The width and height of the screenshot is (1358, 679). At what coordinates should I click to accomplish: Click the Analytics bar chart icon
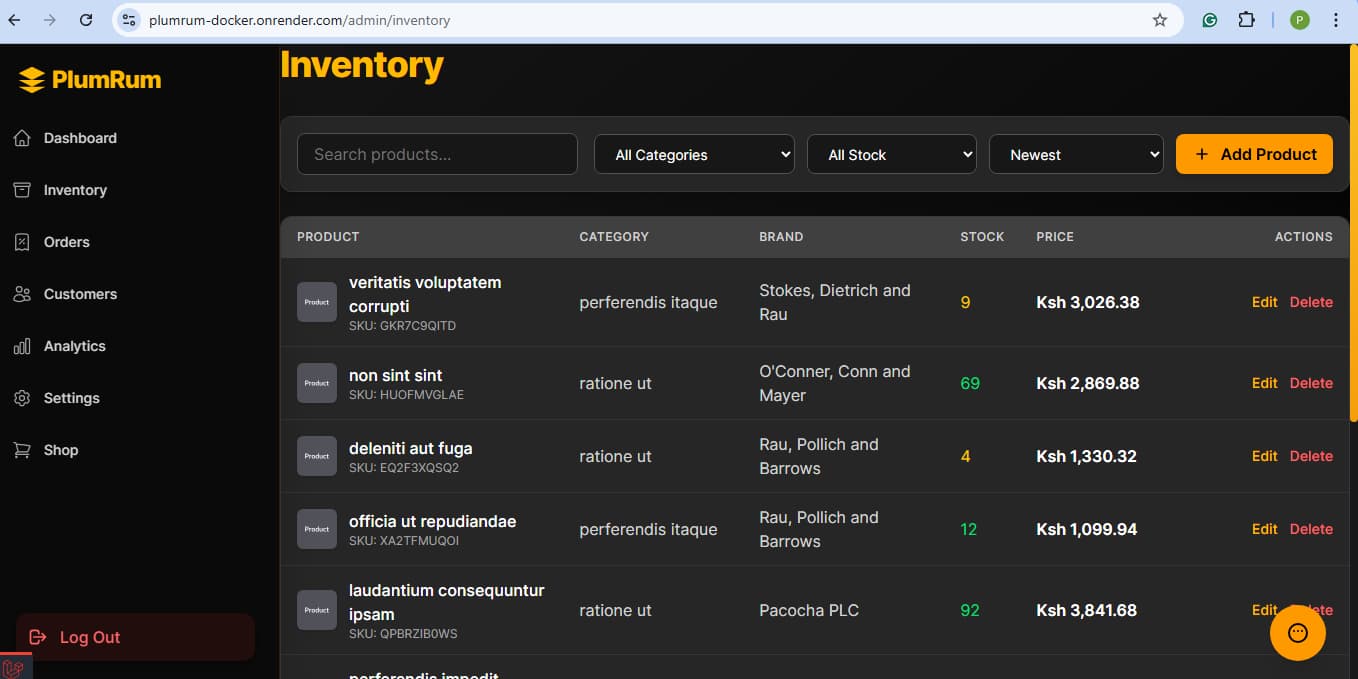pos(22,346)
